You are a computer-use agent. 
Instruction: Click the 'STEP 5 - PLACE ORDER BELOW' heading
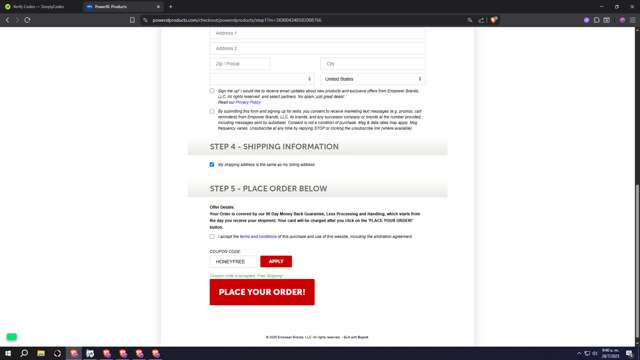268,189
